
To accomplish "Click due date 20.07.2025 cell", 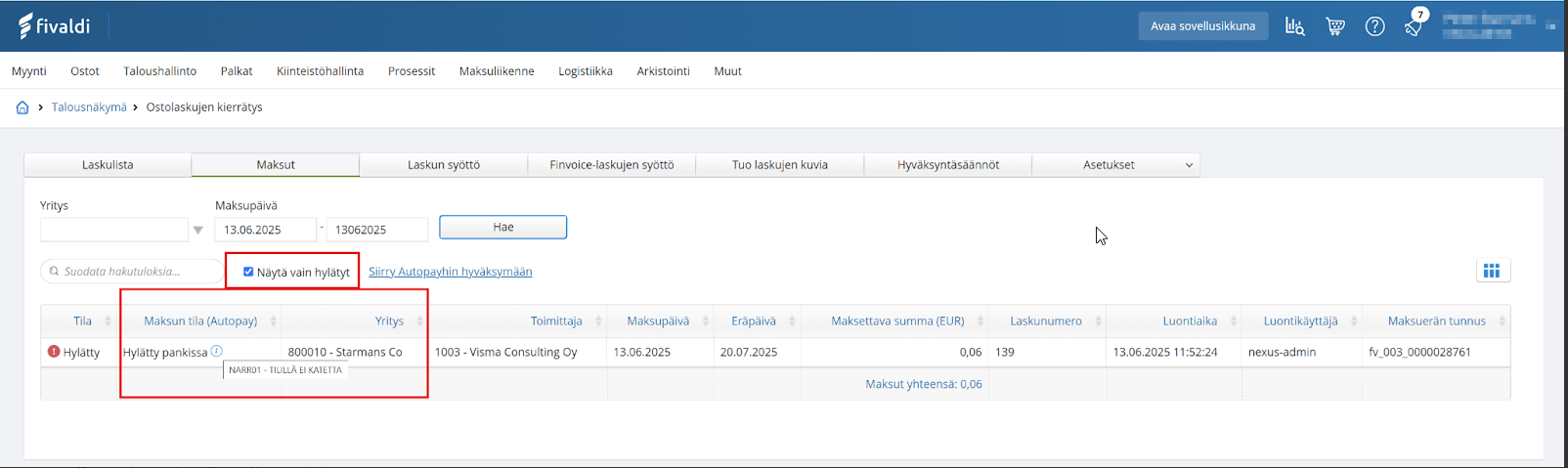I will point(749,352).
